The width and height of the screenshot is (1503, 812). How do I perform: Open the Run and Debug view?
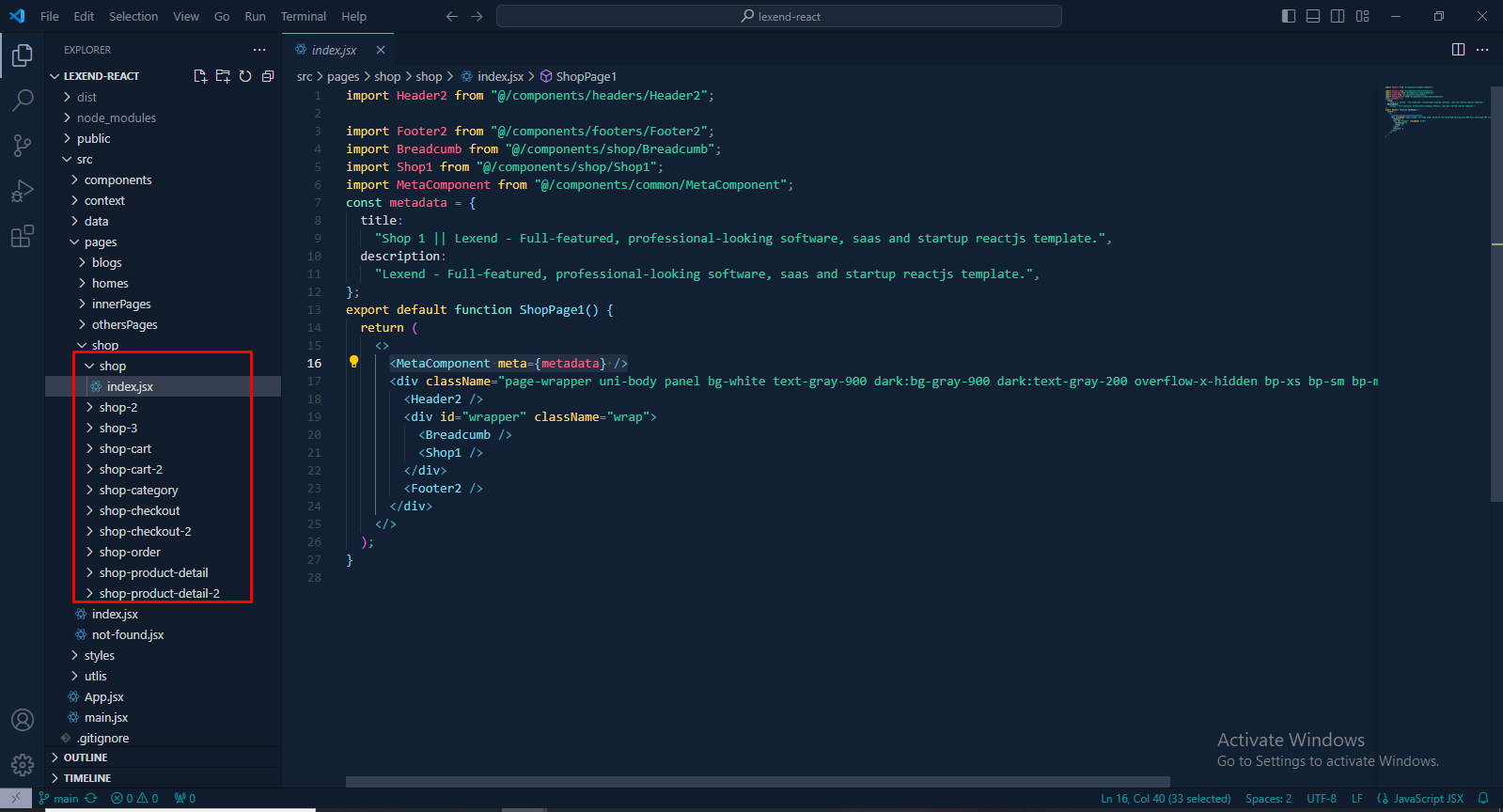coord(23,191)
